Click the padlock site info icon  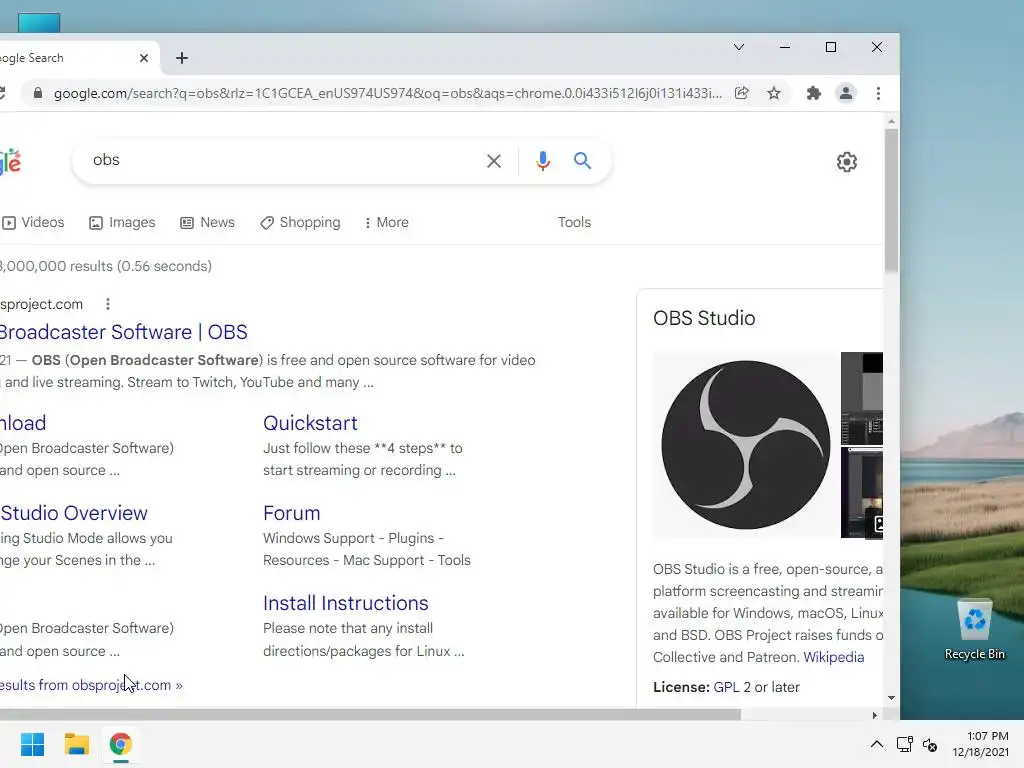(38, 93)
